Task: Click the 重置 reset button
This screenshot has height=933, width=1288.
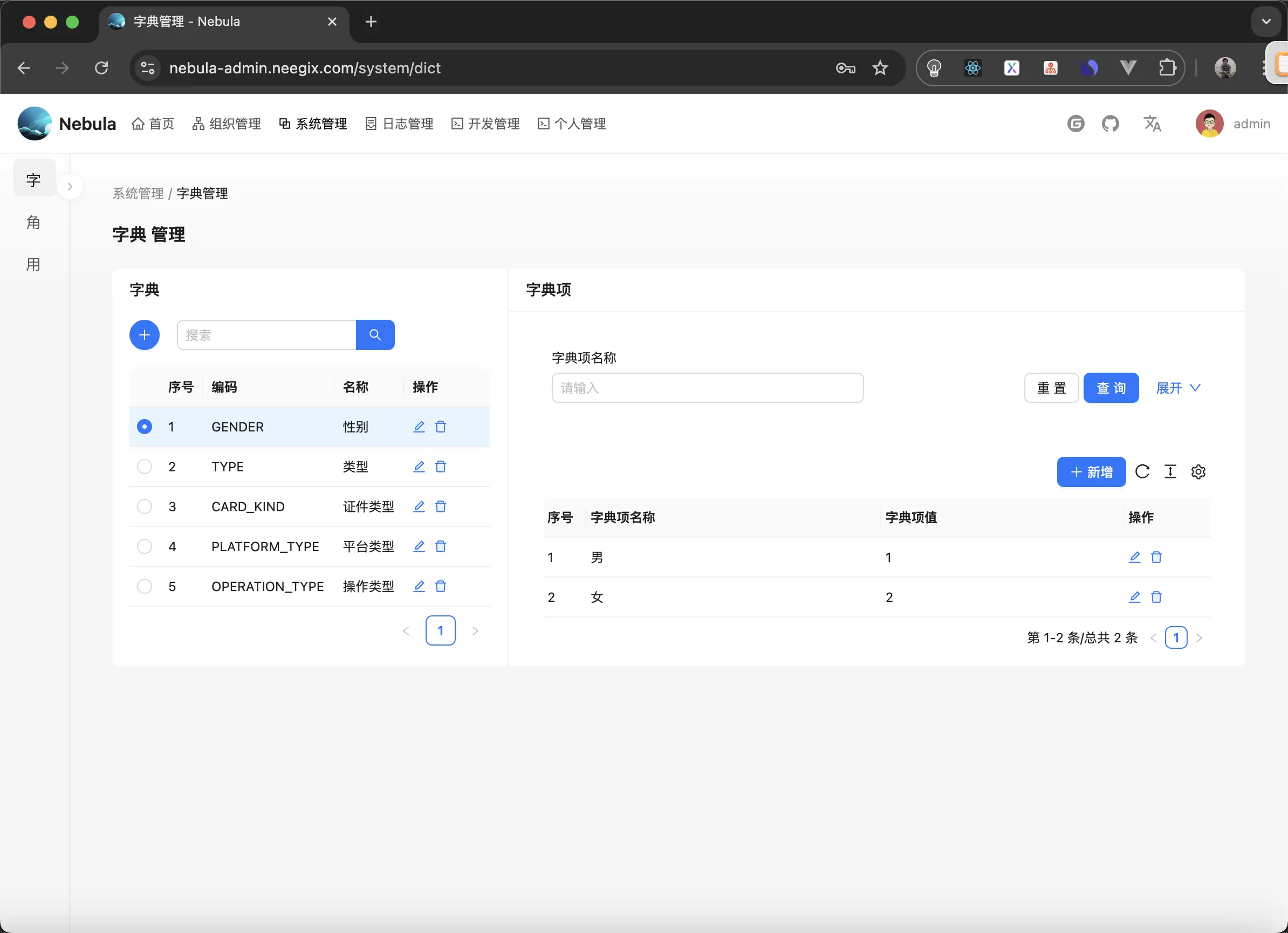Action: pyautogui.click(x=1051, y=388)
